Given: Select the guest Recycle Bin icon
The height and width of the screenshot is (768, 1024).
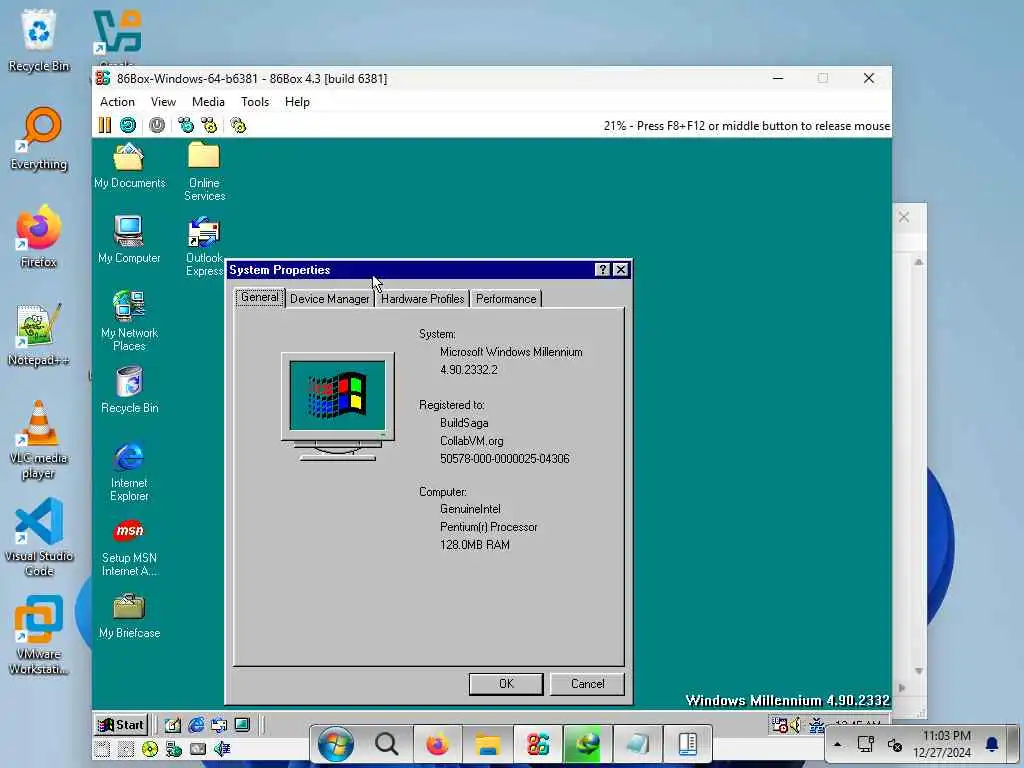Looking at the screenshot, I should 129,390.
